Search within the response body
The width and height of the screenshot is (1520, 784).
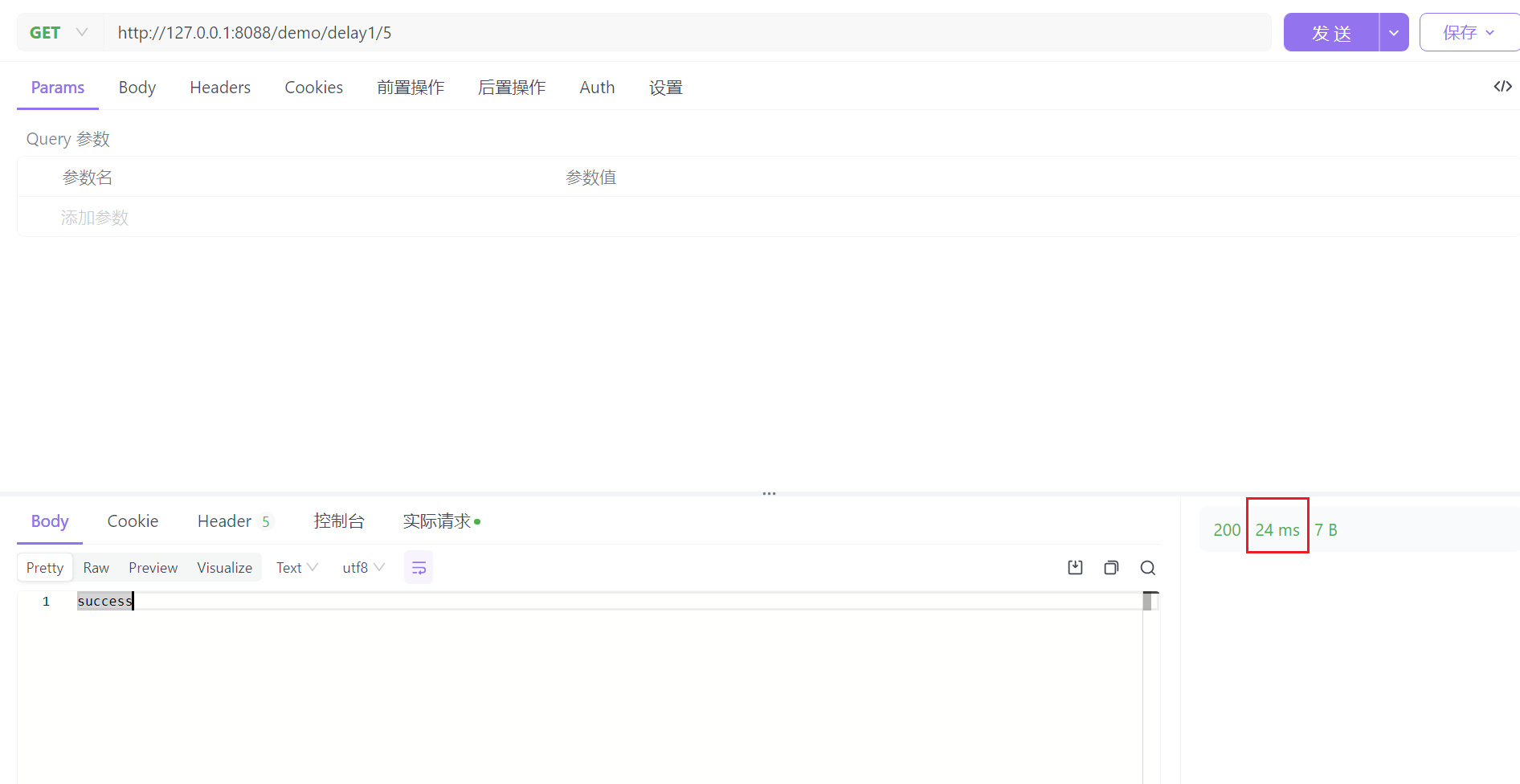(x=1147, y=568)
